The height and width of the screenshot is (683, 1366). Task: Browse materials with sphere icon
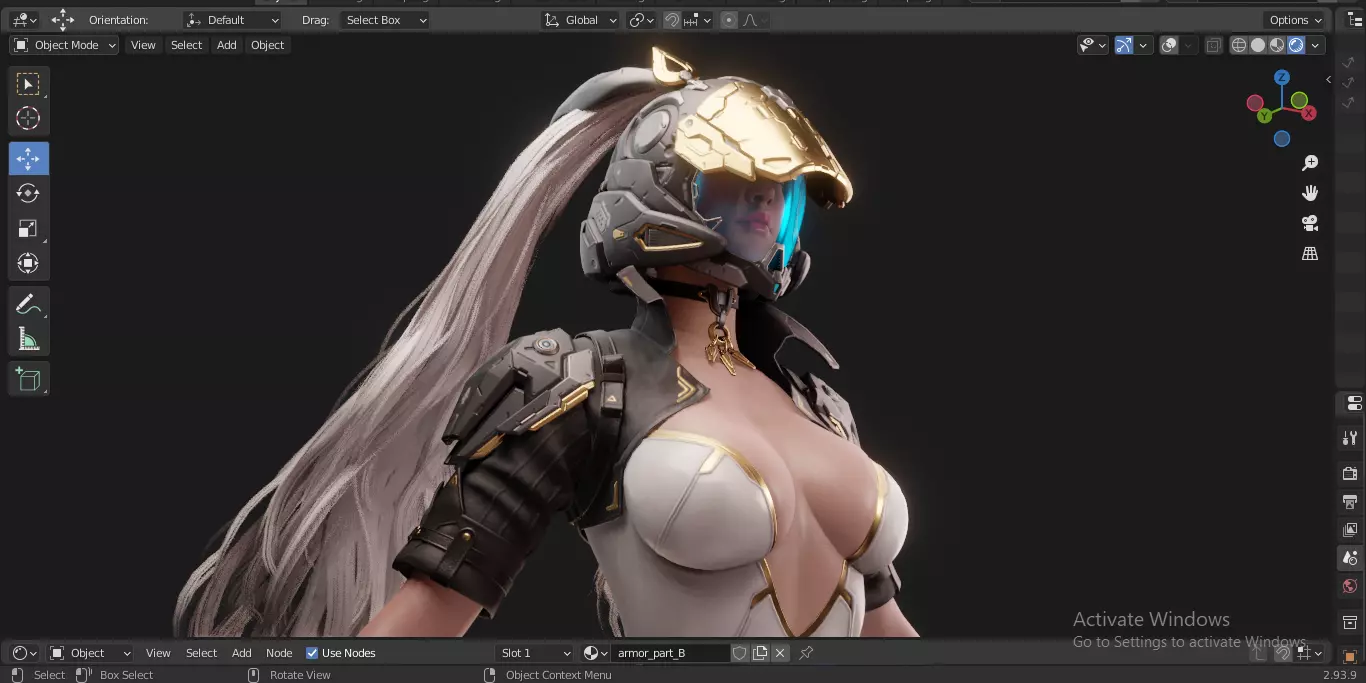click(x=594, y=653)
